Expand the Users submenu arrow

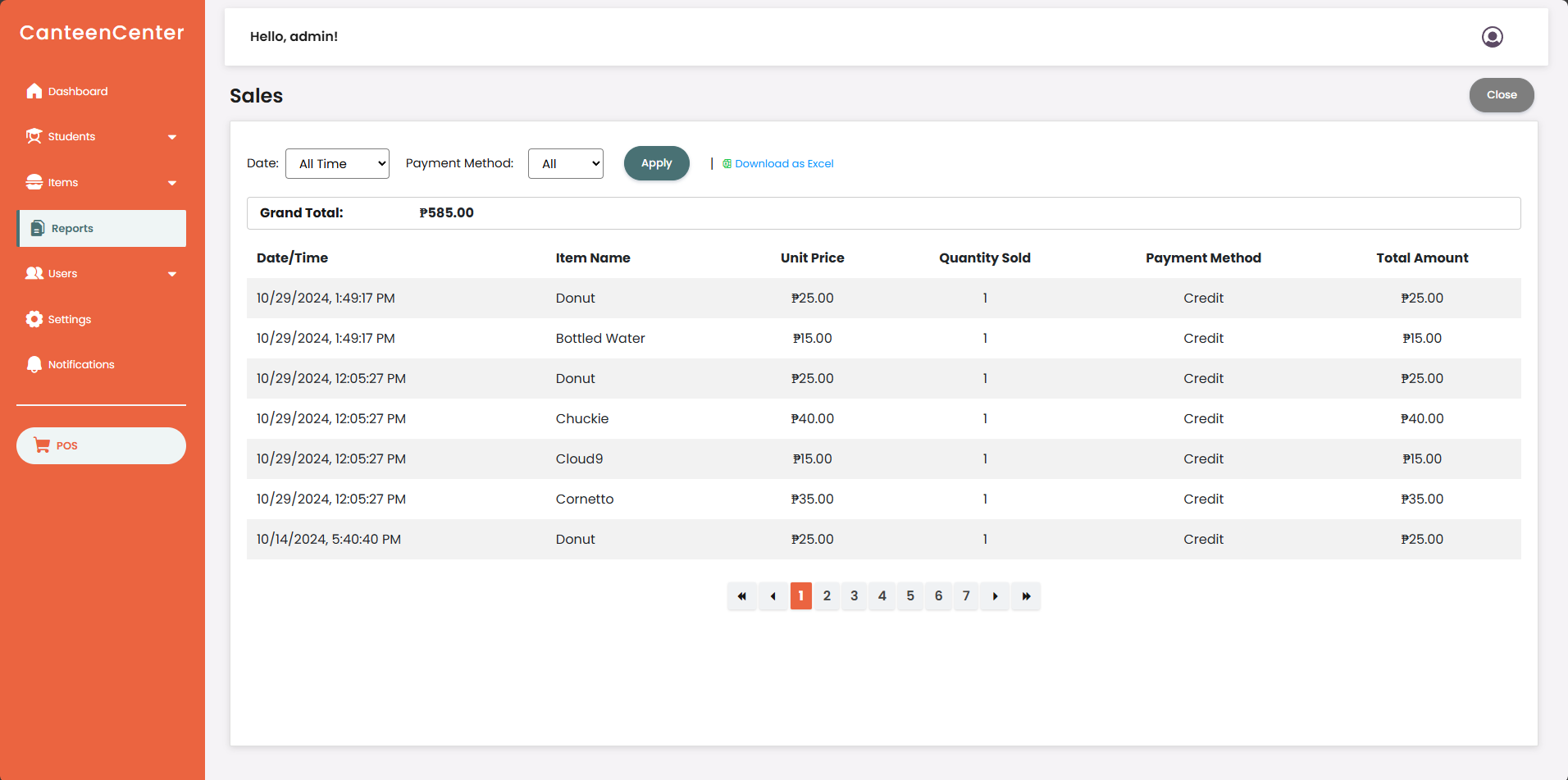(172, 274)
